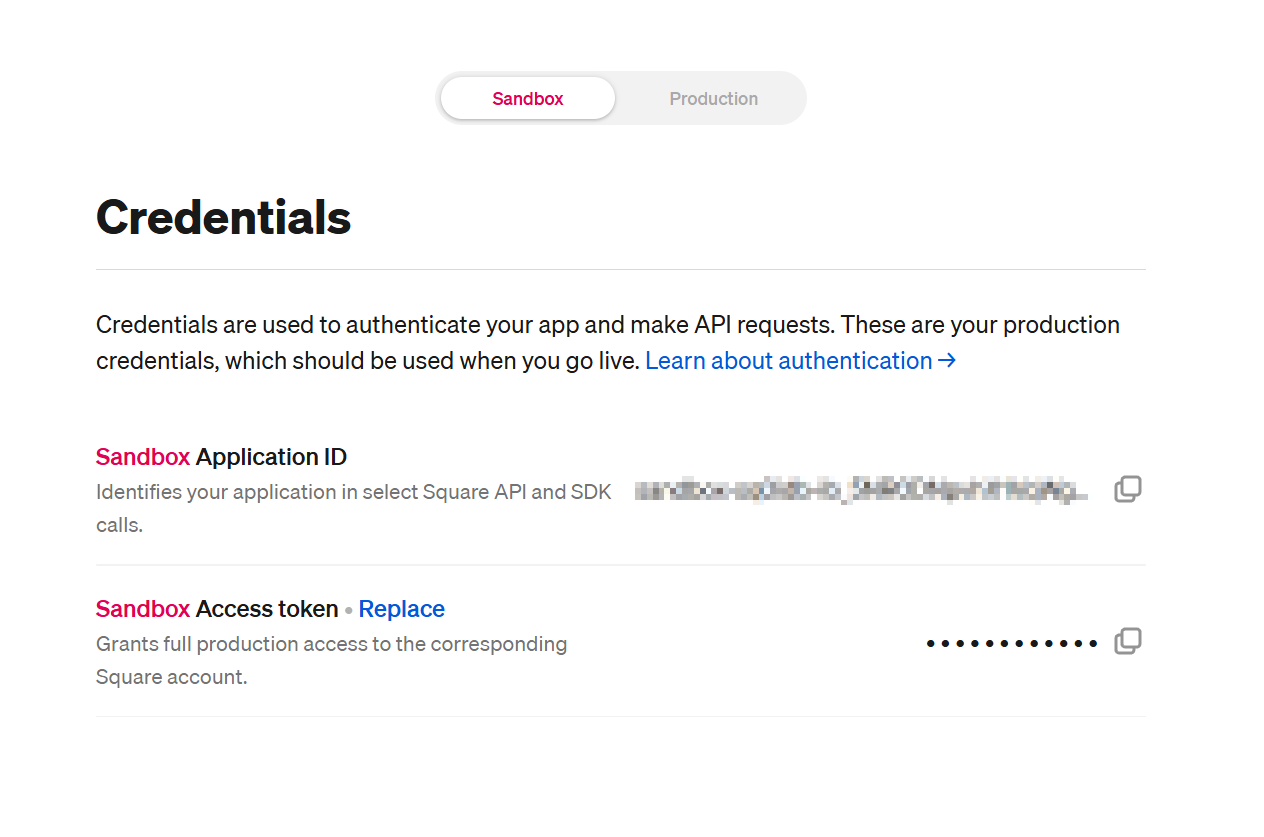Click the blurred Application ID value

click(x=861, y=491)
